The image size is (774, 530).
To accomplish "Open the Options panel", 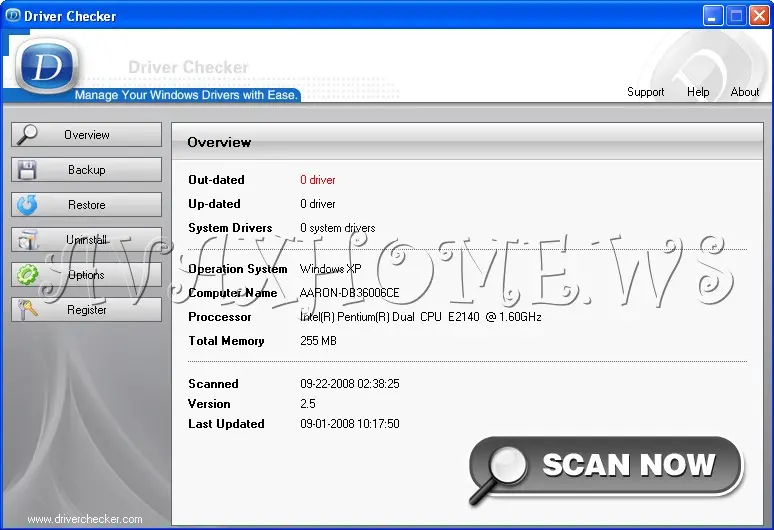I will point(86,275).
